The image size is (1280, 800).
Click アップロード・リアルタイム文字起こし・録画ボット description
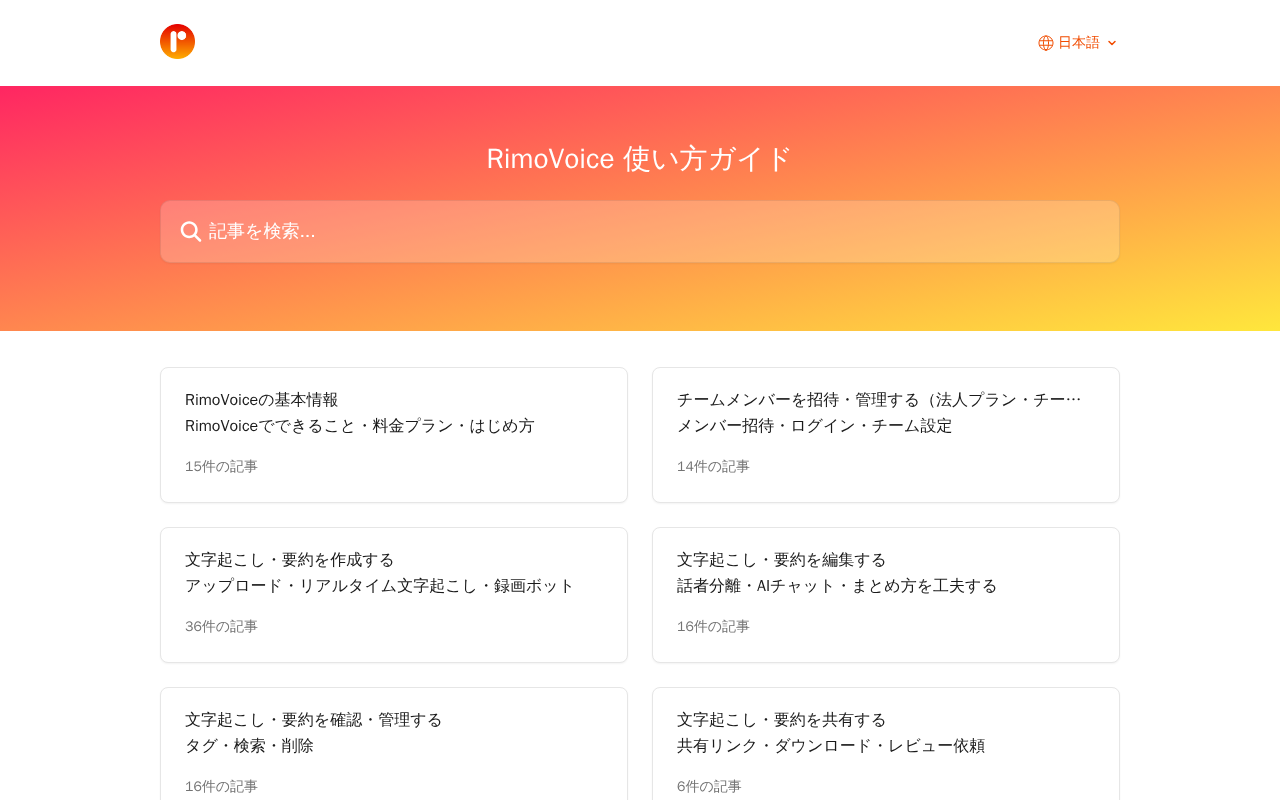[x=380, y=586]
